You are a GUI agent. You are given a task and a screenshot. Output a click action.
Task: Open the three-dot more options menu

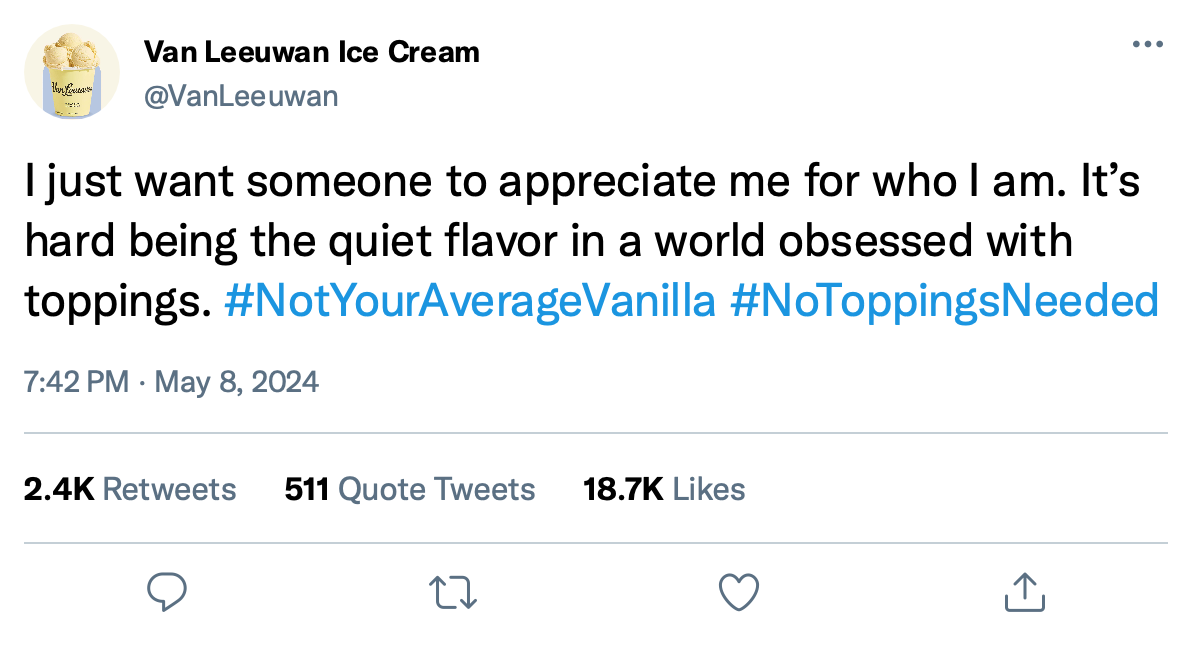[1147, 45]
